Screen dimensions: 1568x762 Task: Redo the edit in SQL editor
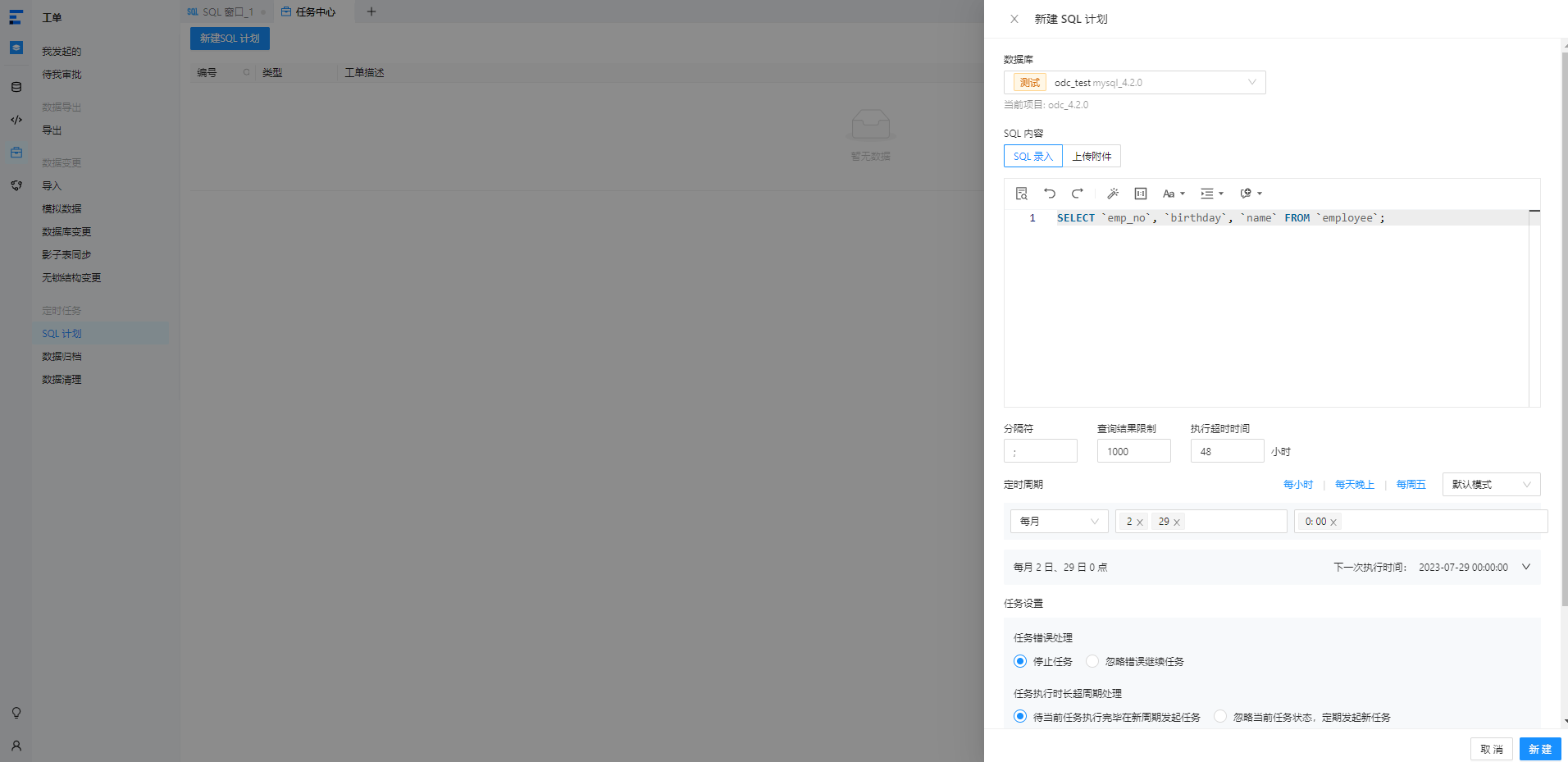1078,194
